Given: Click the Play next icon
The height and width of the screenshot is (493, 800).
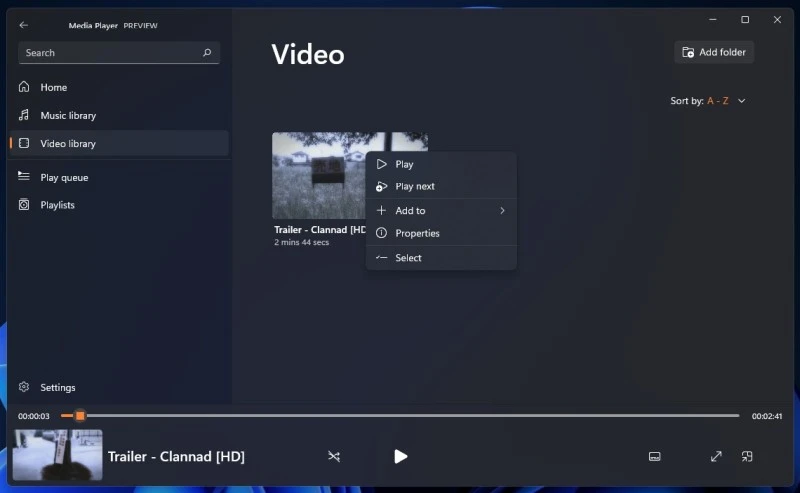Looking at the screenshot, I should (x=381, y=187).
